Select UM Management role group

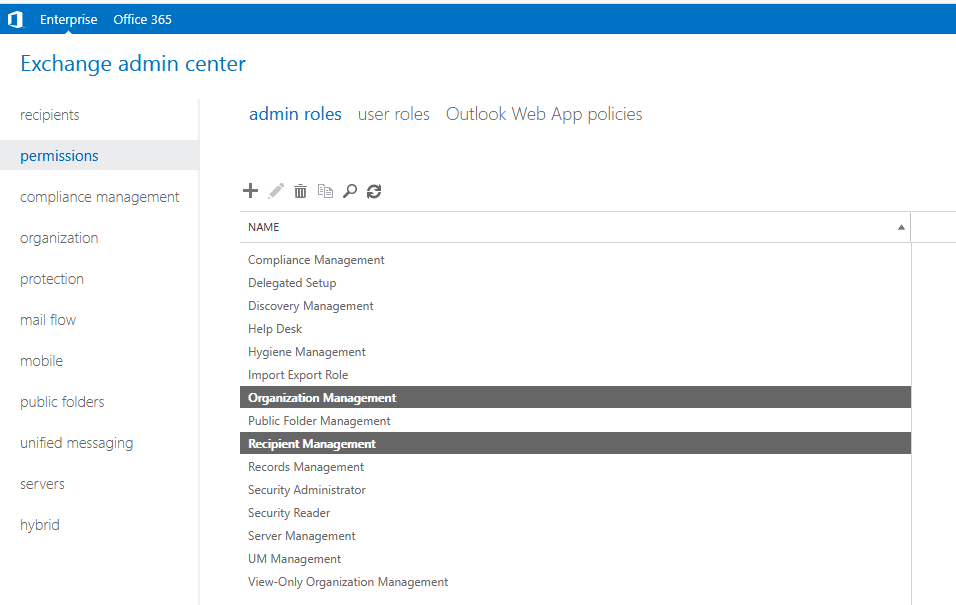pyautogui.click(x=575, y=559)
